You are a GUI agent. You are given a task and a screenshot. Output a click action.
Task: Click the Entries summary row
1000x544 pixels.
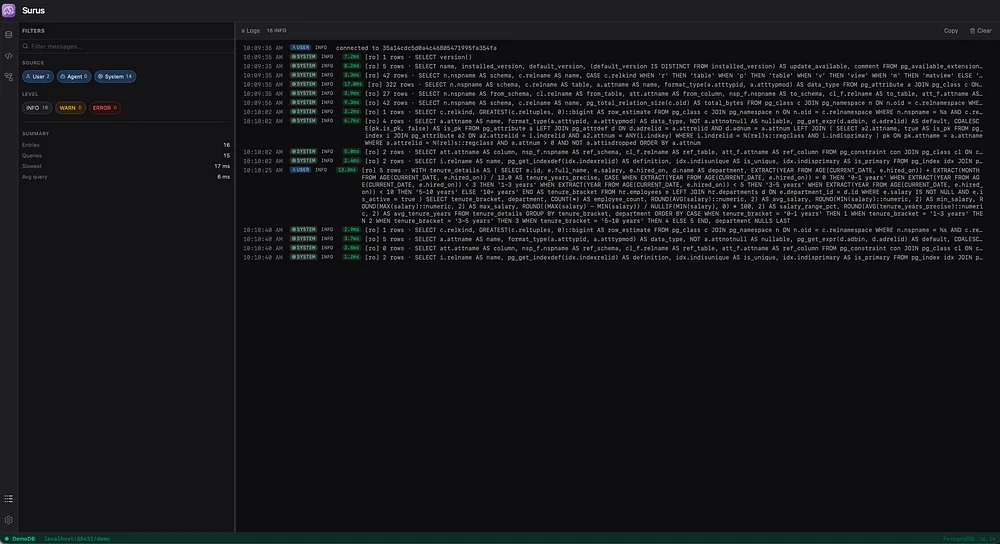point(126,145)
